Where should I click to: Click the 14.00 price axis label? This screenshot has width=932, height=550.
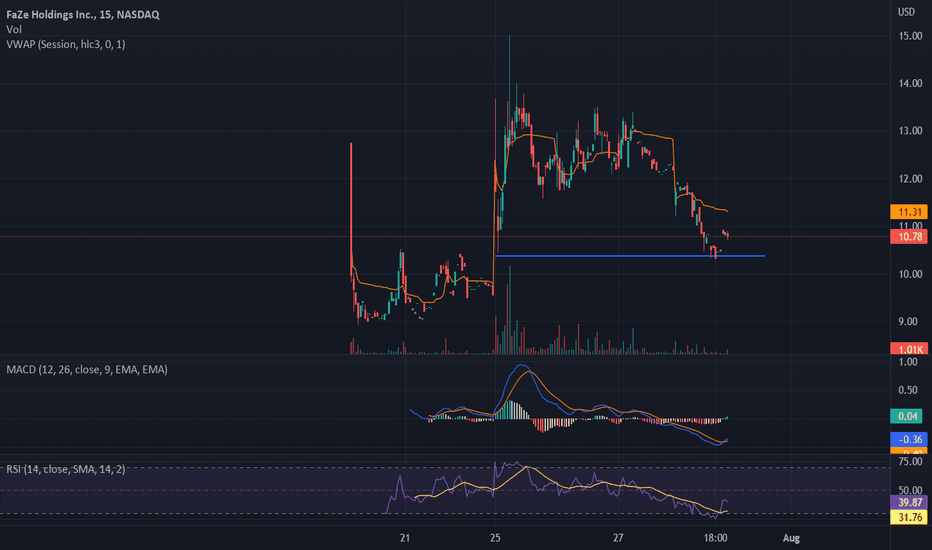910,83
